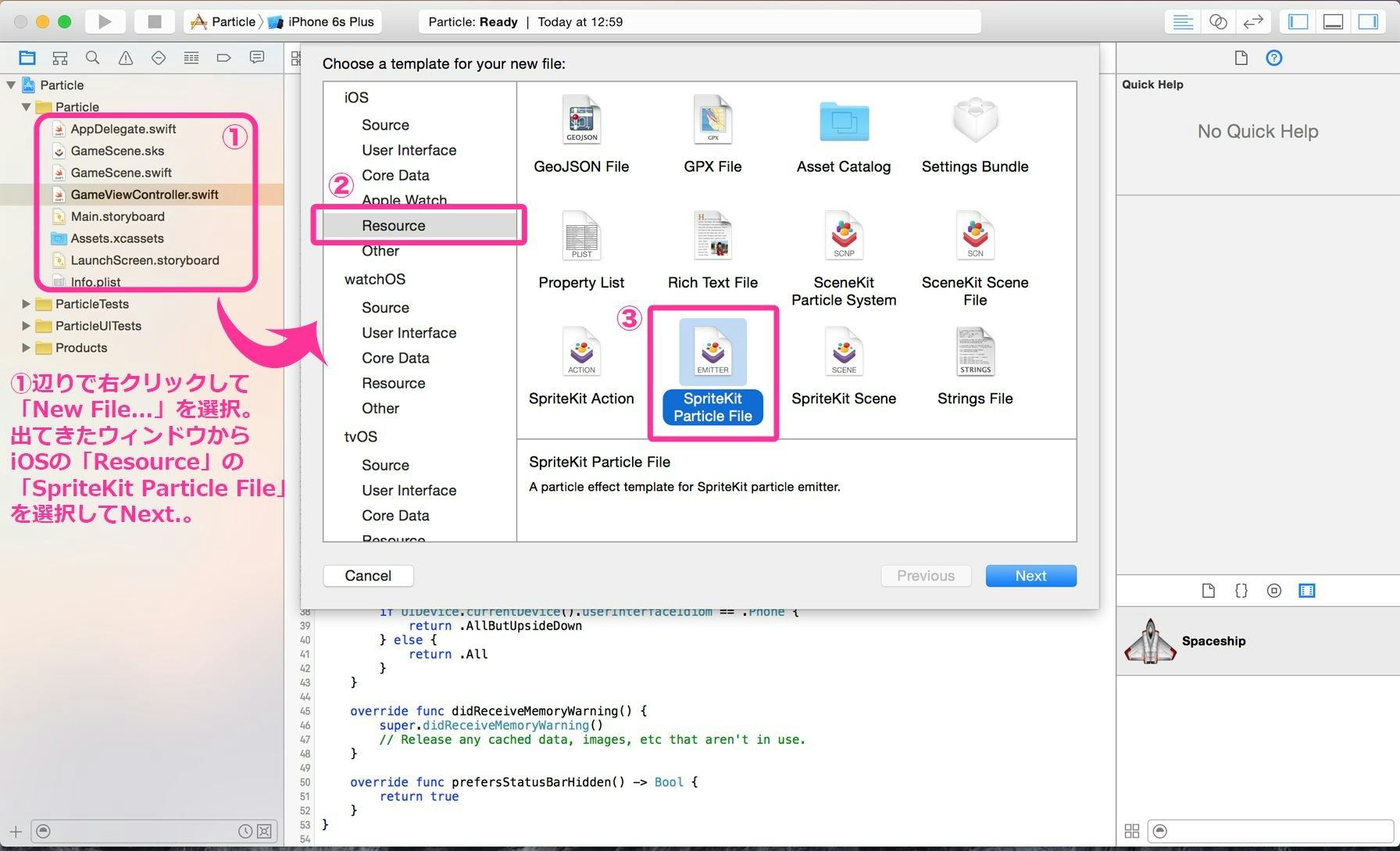
Task: Switch library to icon grid view
Action: (1132, 831)
